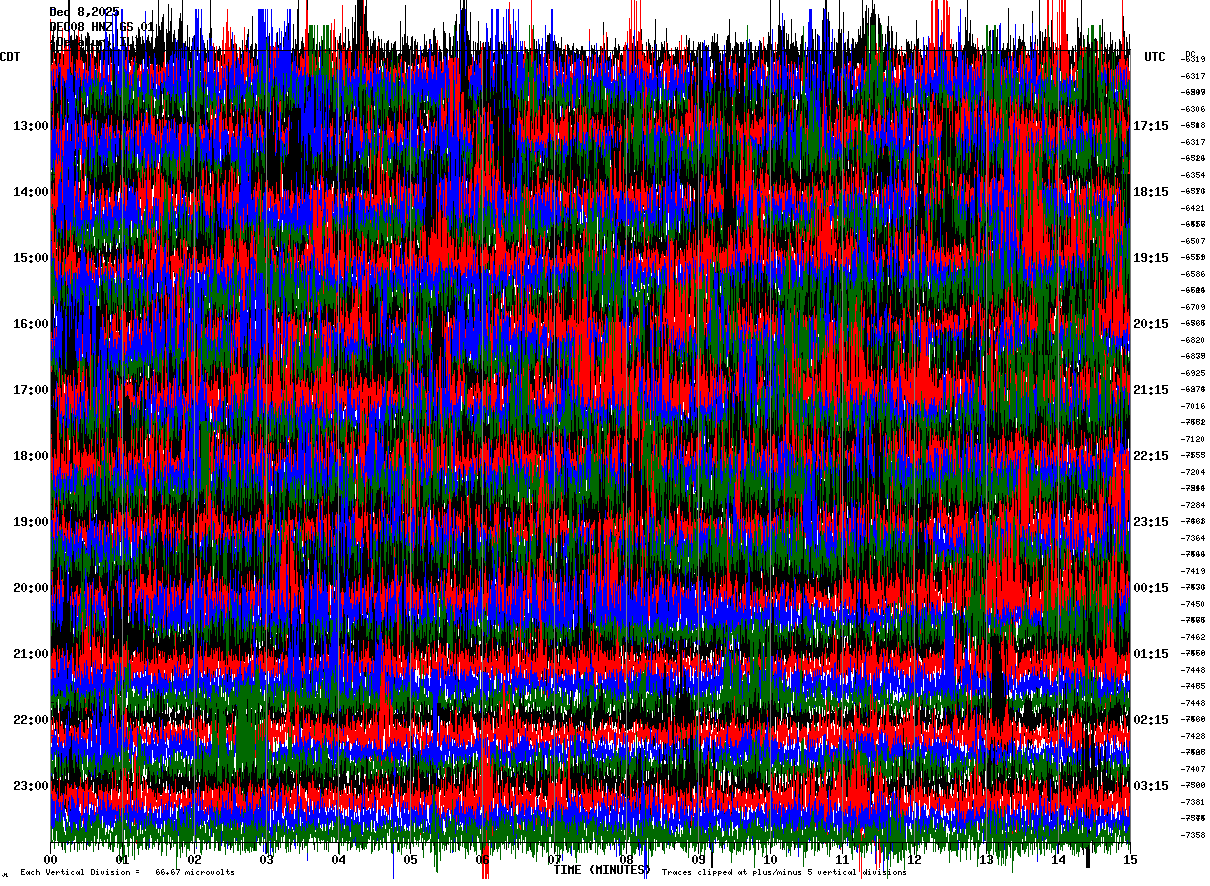The width and height of the screenshot is (1210, 886).
Task: Click the 14:00 CDT hour label
Action: (x=31, y=192)
